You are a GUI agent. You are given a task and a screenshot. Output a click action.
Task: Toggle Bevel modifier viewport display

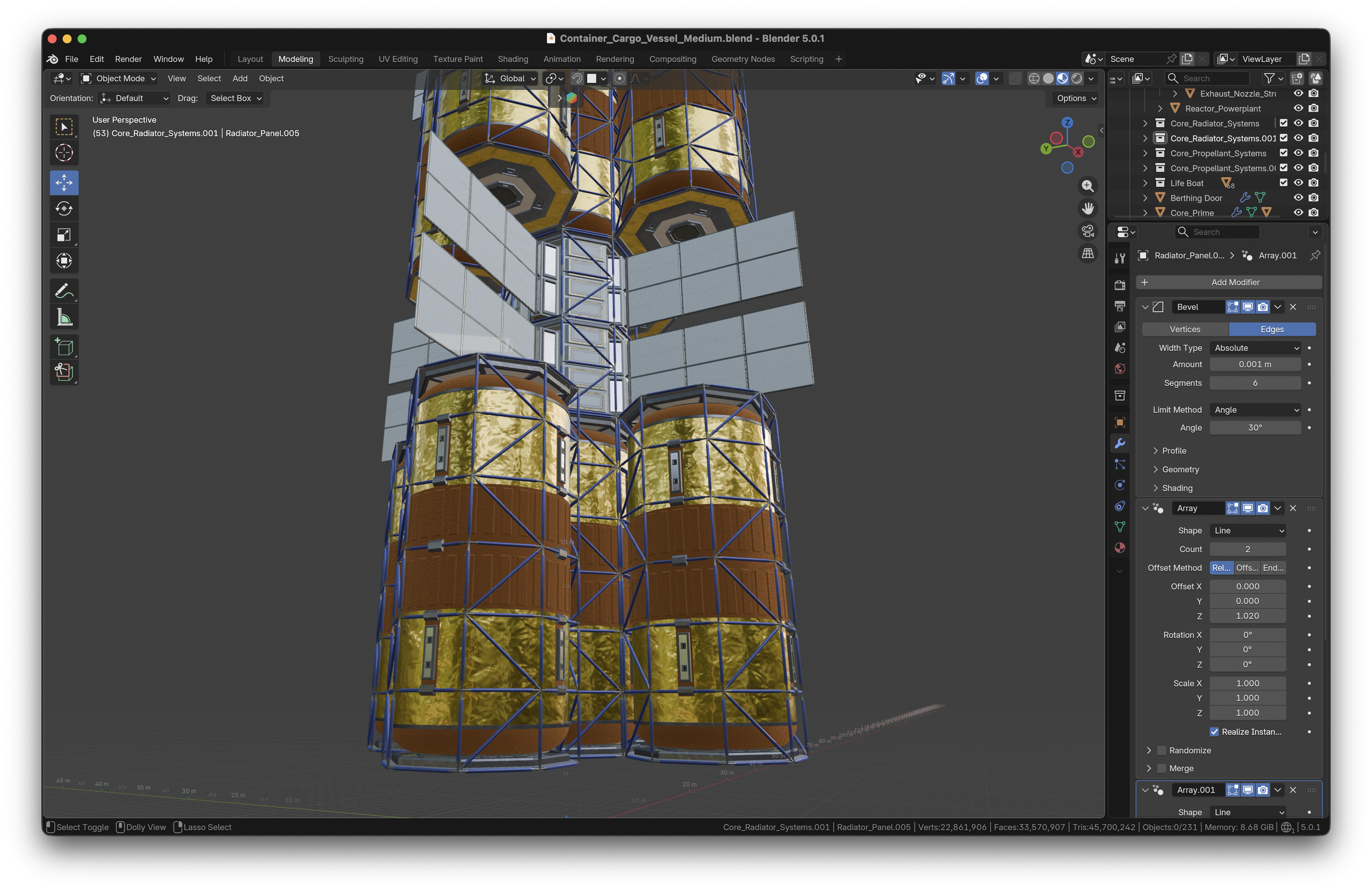point(1247,307)
